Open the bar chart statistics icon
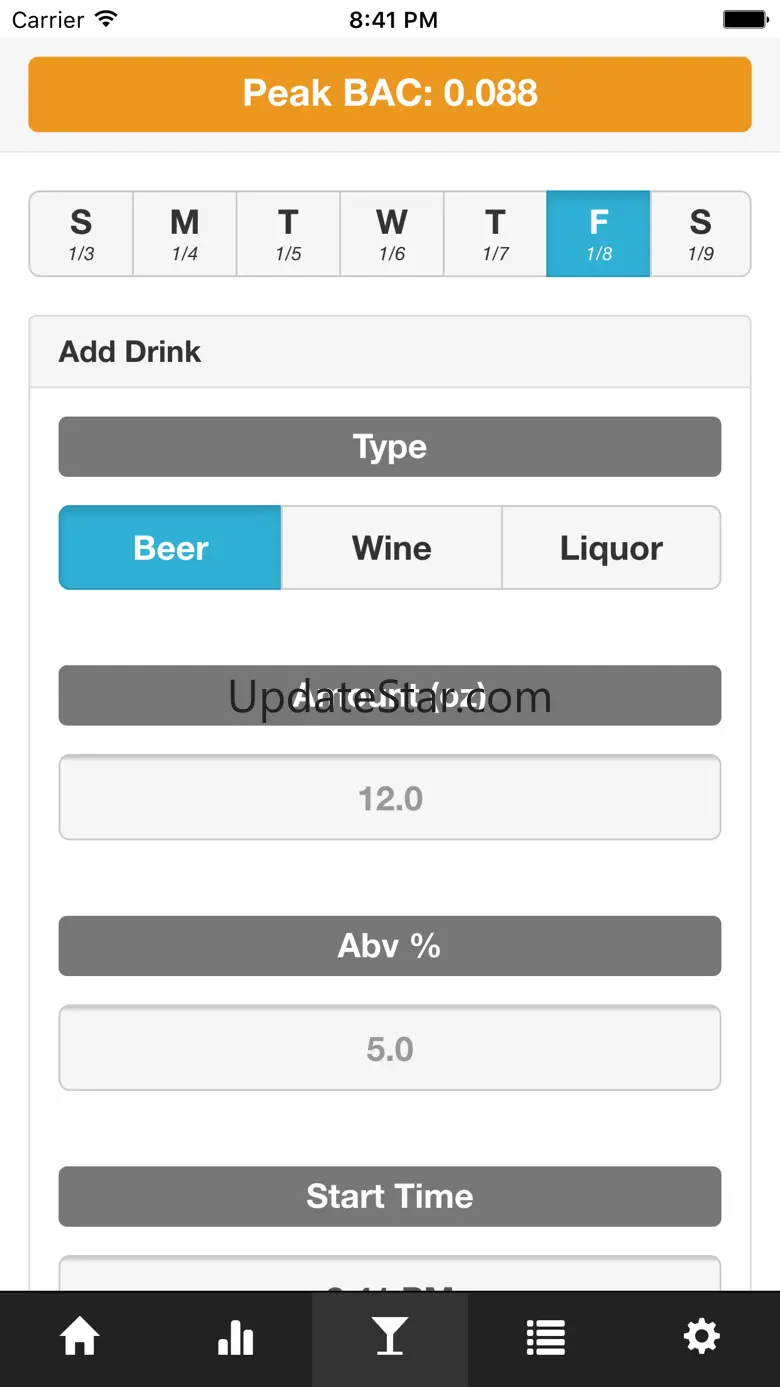The width and height of the screenshot is (780, 1387). [235, 1337]
